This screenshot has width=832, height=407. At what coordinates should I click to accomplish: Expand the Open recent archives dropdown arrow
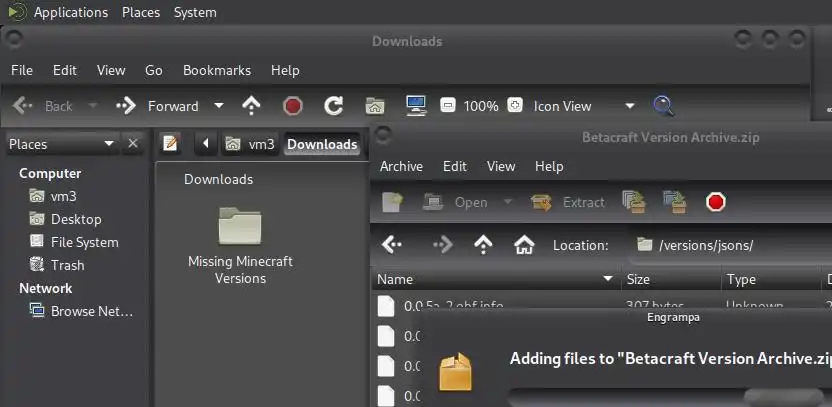pos(507,202)
